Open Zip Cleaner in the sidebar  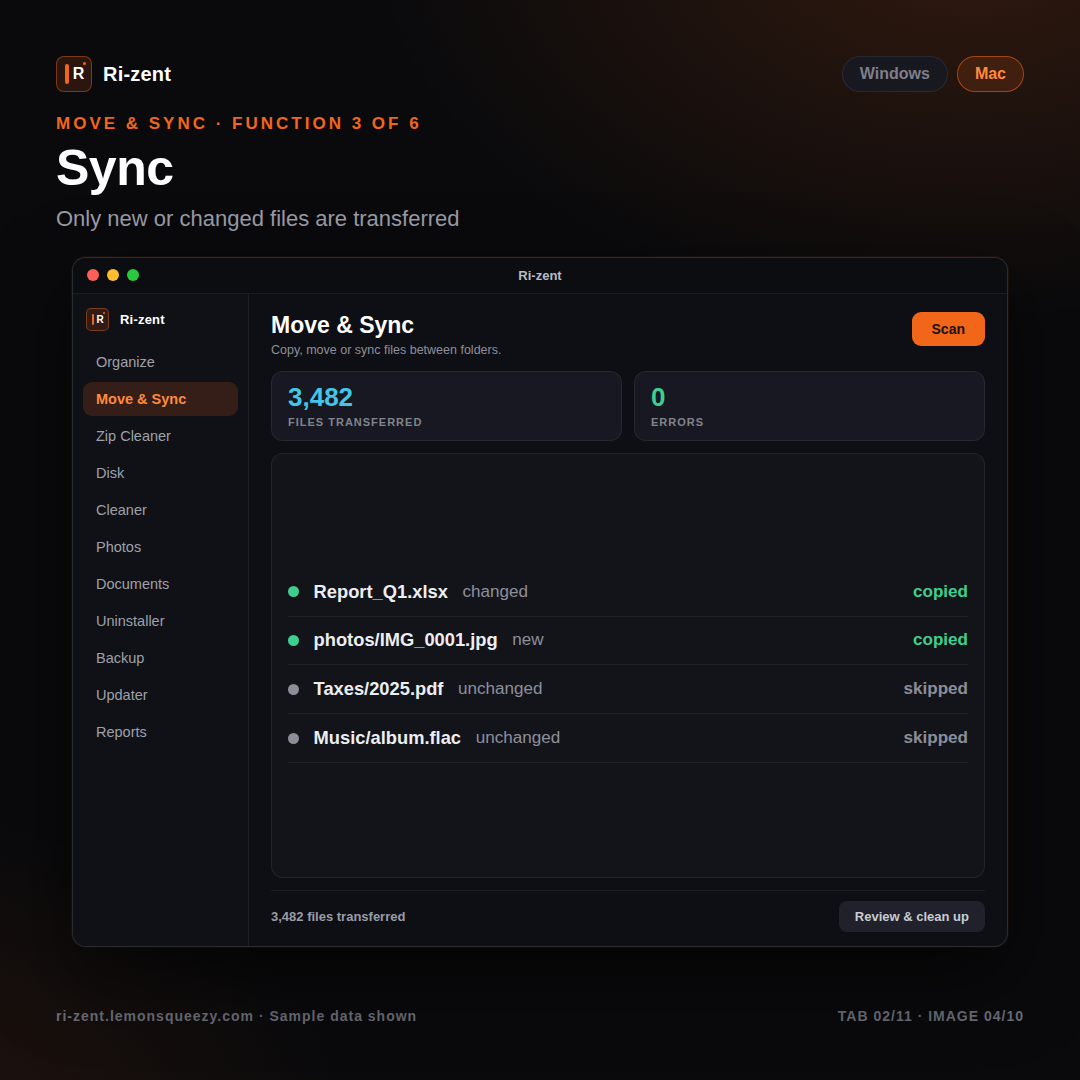[160, 436]
